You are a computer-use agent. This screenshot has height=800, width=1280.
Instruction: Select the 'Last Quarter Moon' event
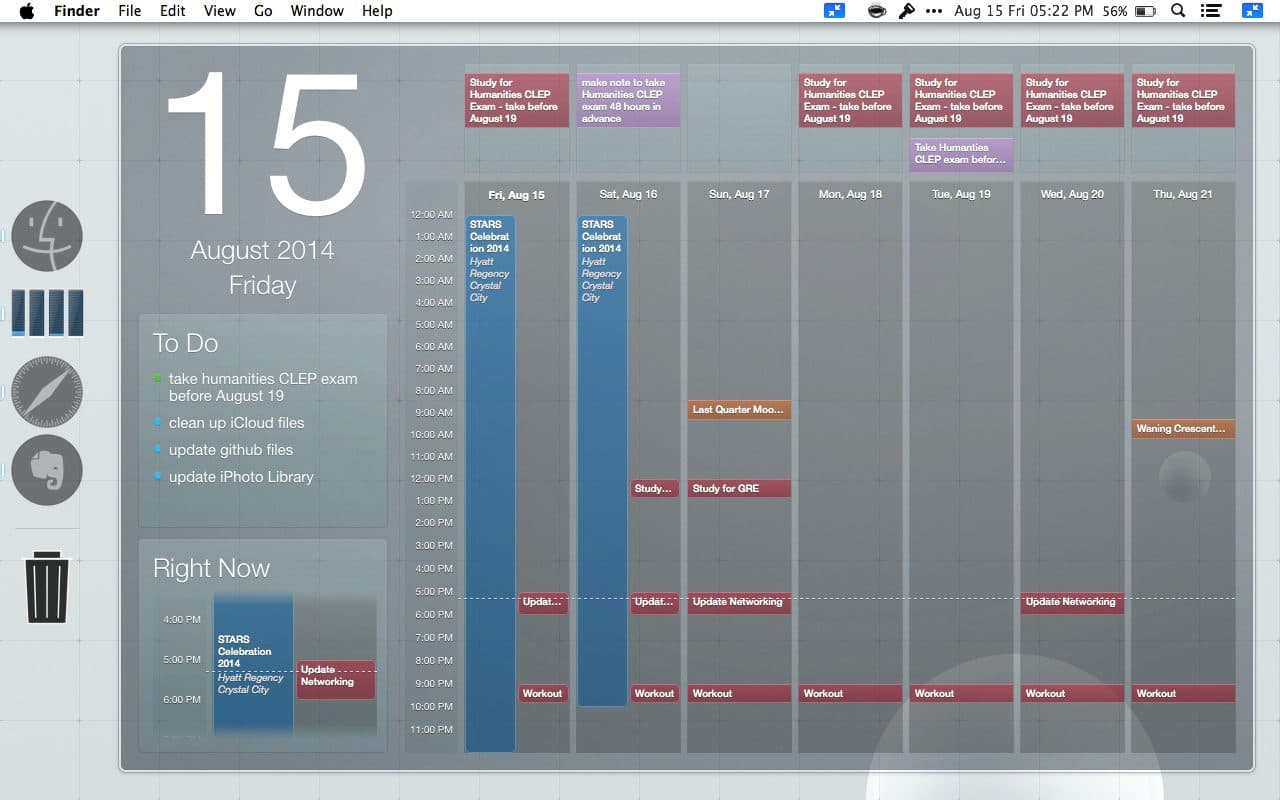[738, 410]
